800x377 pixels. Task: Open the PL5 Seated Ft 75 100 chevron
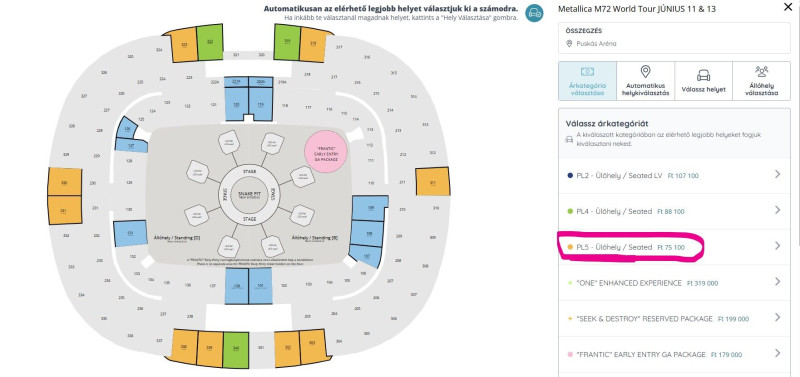tap(778, 246)
